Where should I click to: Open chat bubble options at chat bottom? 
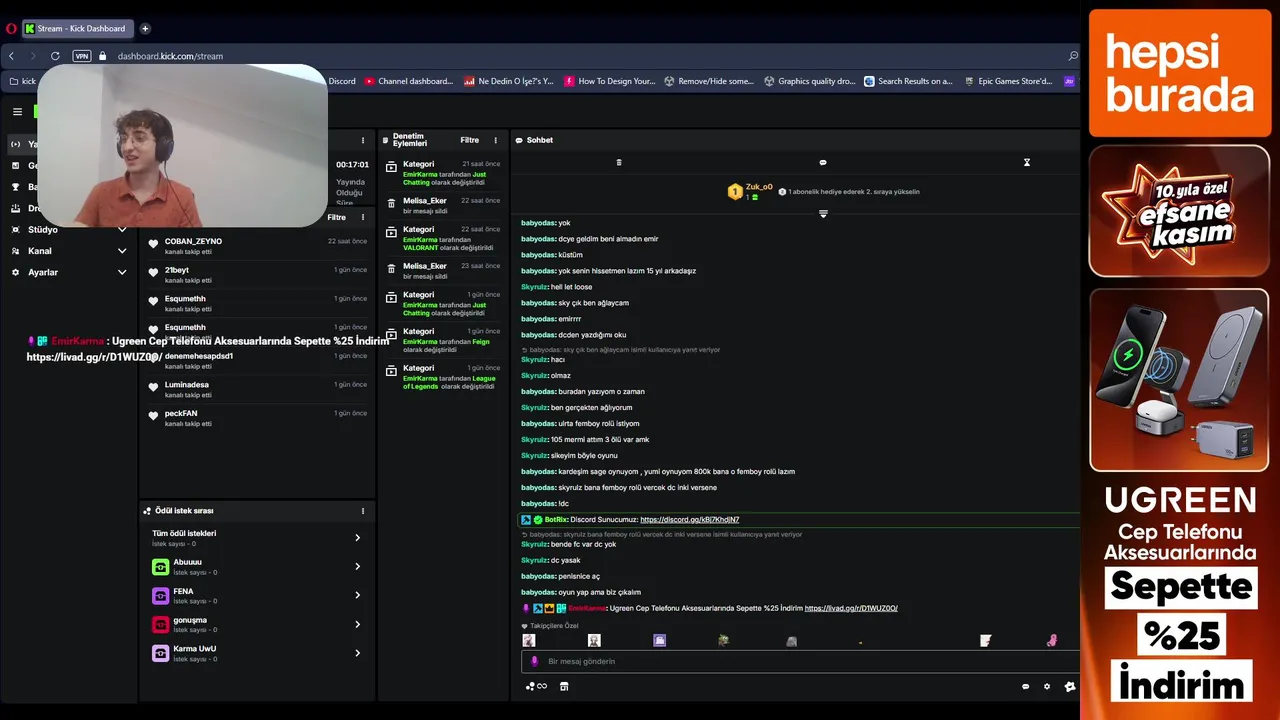[1025, 686]
